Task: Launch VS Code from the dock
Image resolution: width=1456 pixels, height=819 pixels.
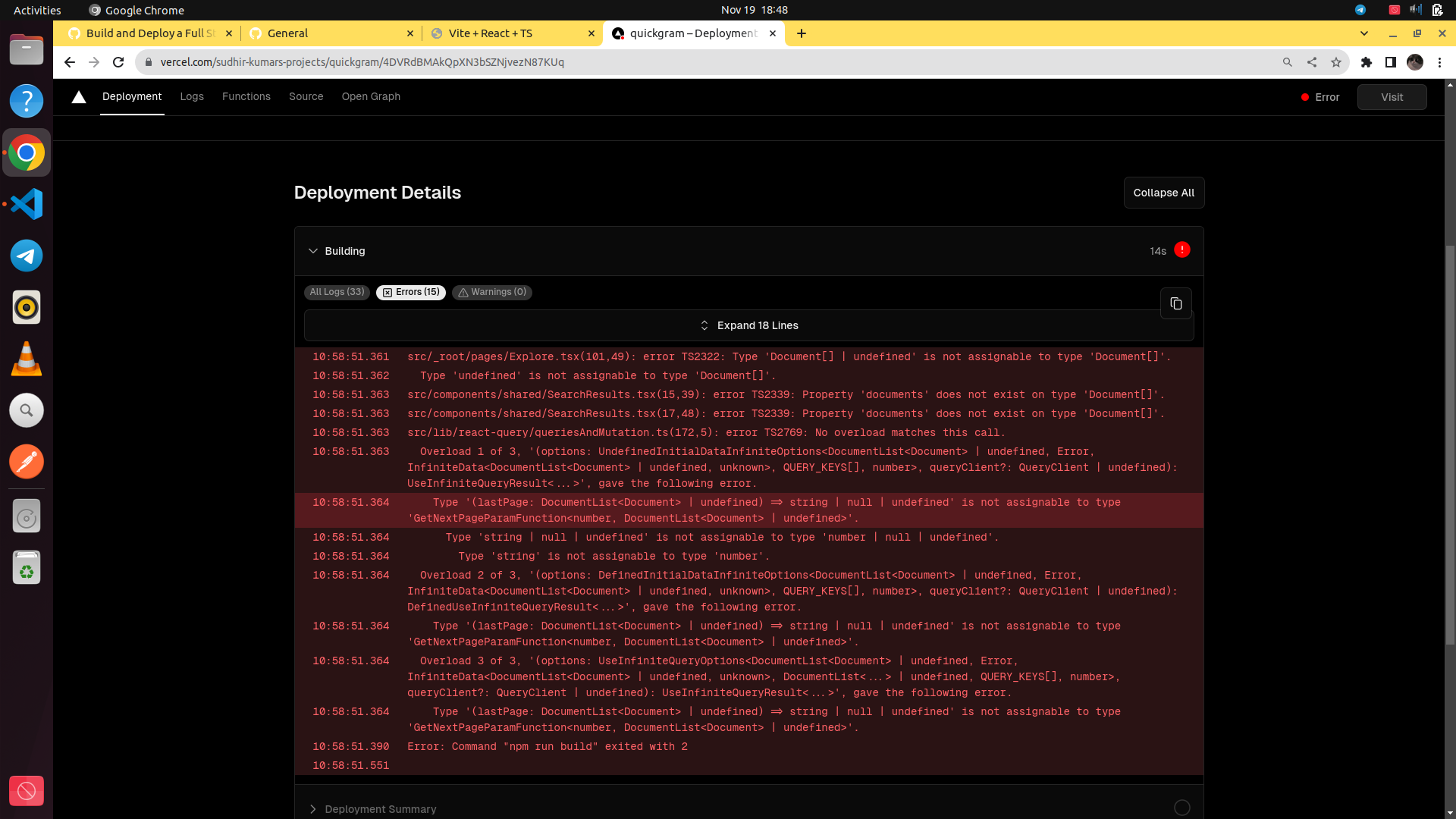Action: pos(27,204)
